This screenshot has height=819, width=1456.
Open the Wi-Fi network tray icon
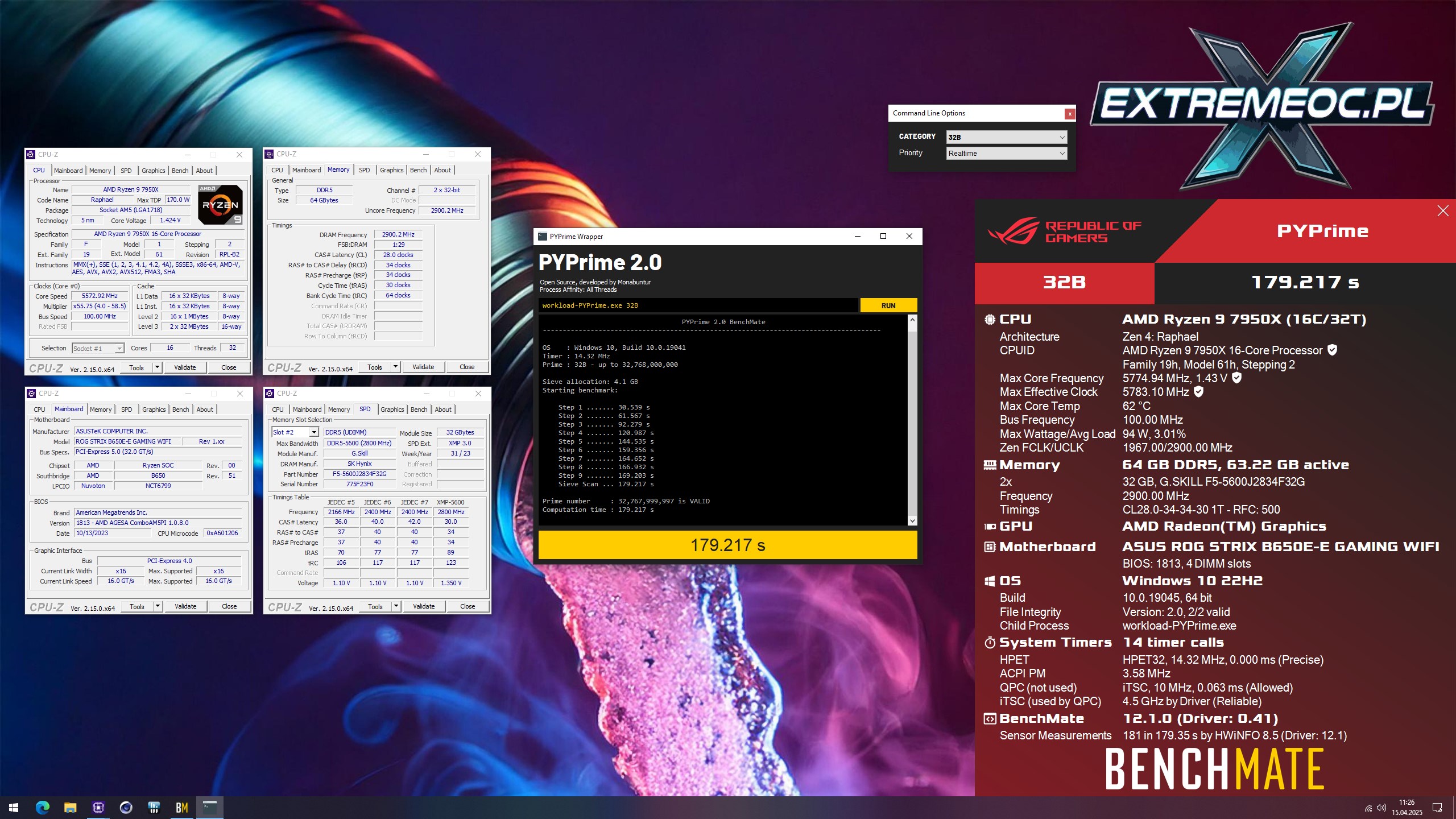tap(1368, 808)
